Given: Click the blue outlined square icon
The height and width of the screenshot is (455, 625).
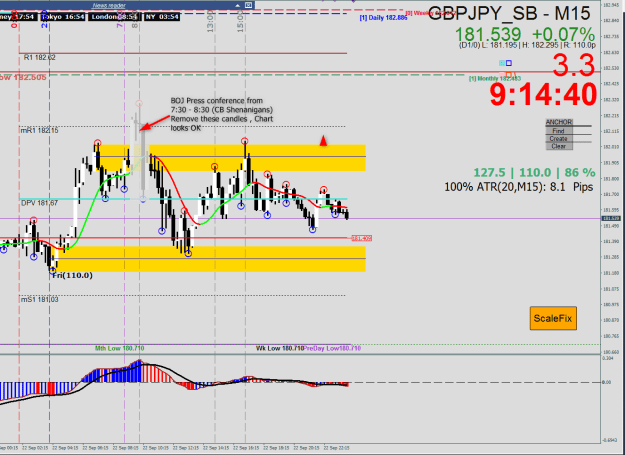Looking at the screenshot, I should point(509,63).
